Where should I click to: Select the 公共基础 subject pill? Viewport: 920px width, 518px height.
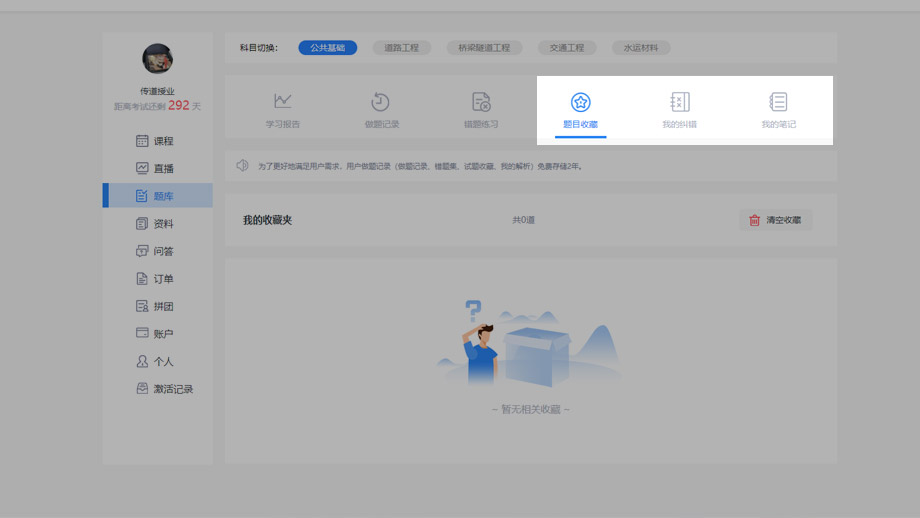coord(327,47)
